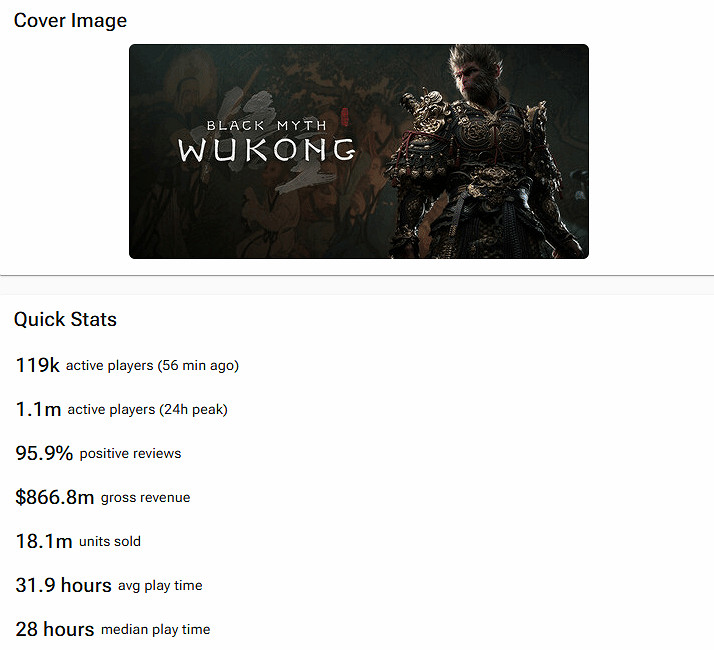Click the horizontal divider below cover image
This screenshot has width=714, height=650.
point(357,276)
